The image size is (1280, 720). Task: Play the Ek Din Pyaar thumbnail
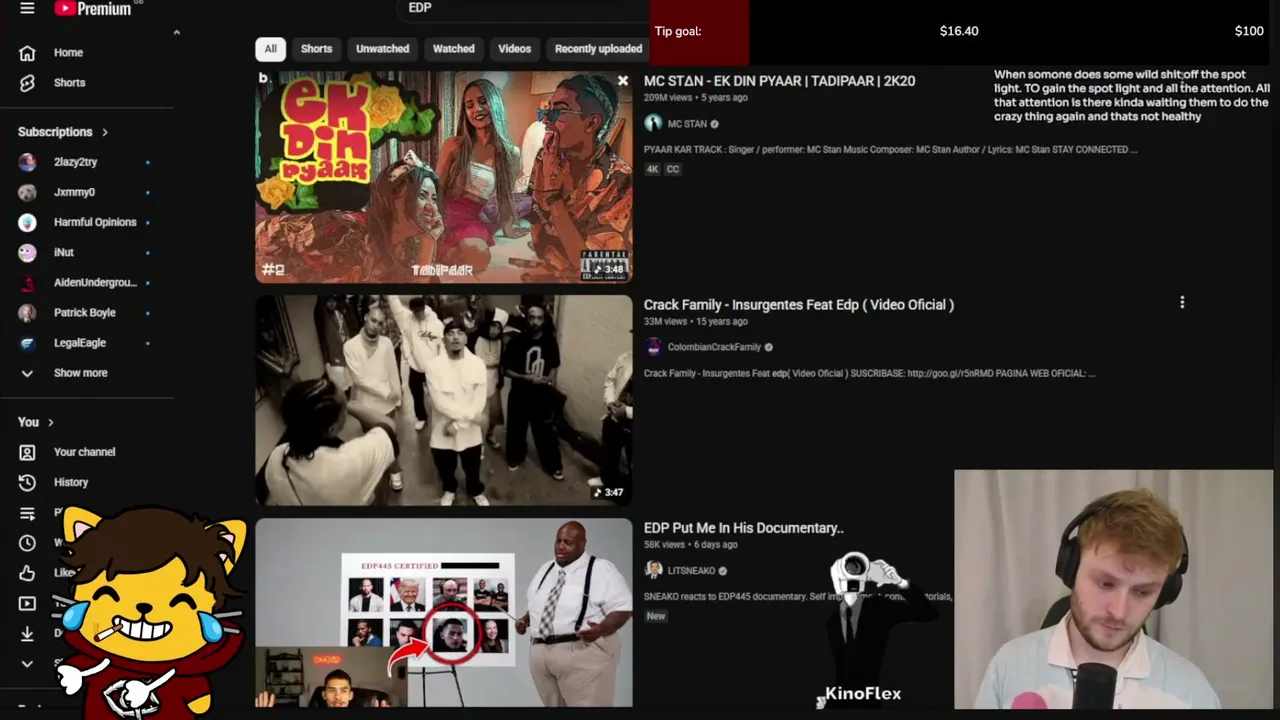[x=444, y=177]
